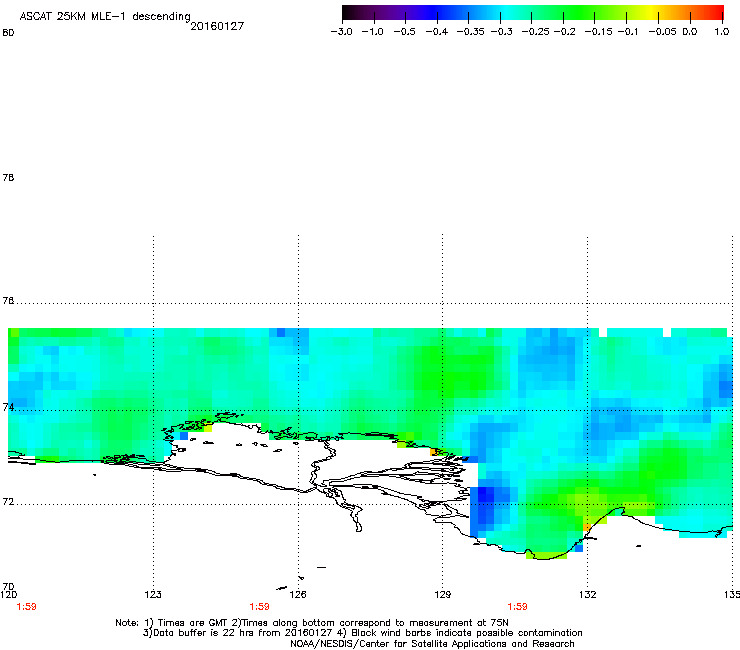Click the 72 latitude axis label

tap(8, 502)
